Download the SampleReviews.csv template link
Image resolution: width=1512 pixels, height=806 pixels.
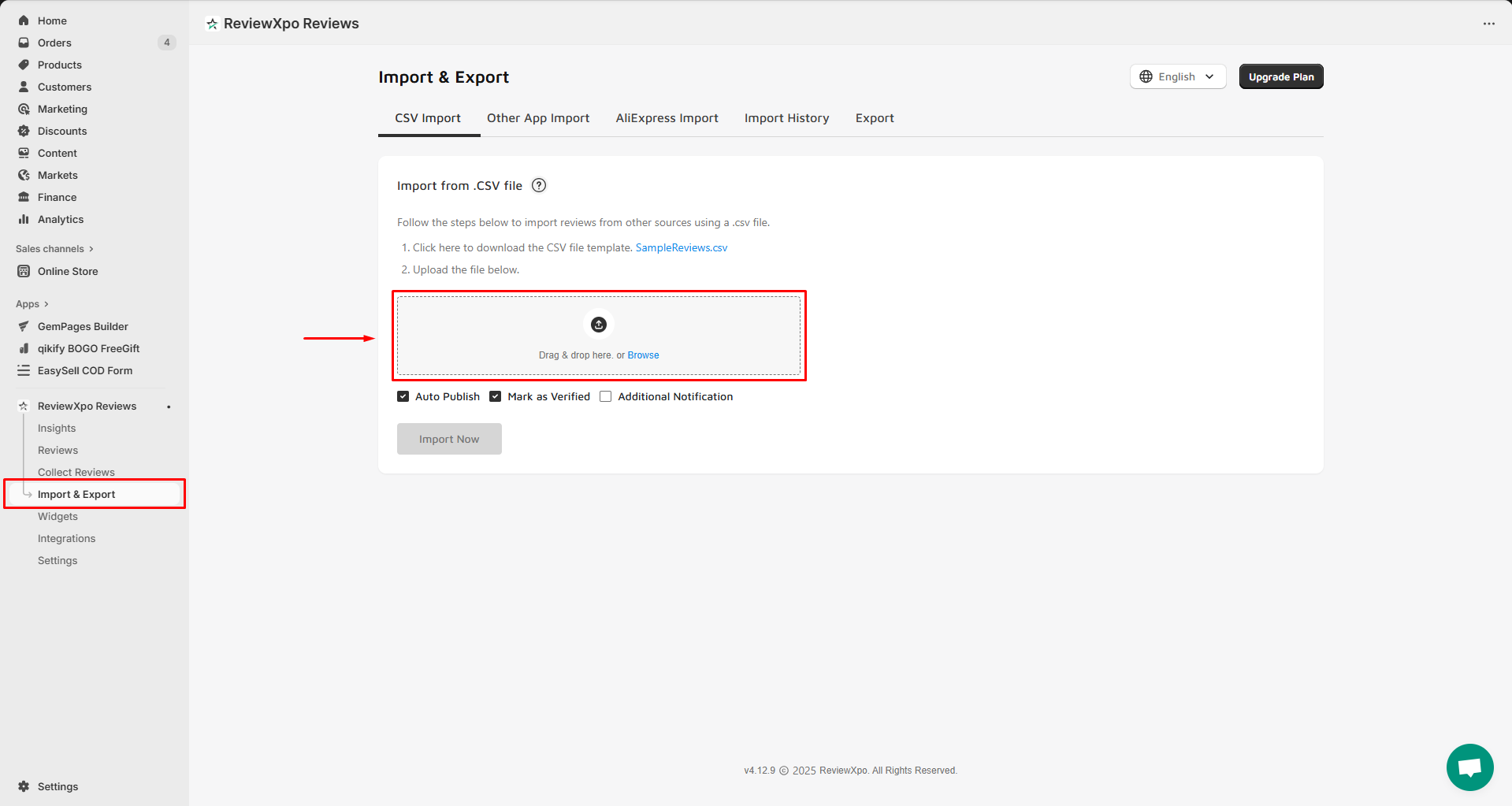pyautogui.click(x=681, y=247)
